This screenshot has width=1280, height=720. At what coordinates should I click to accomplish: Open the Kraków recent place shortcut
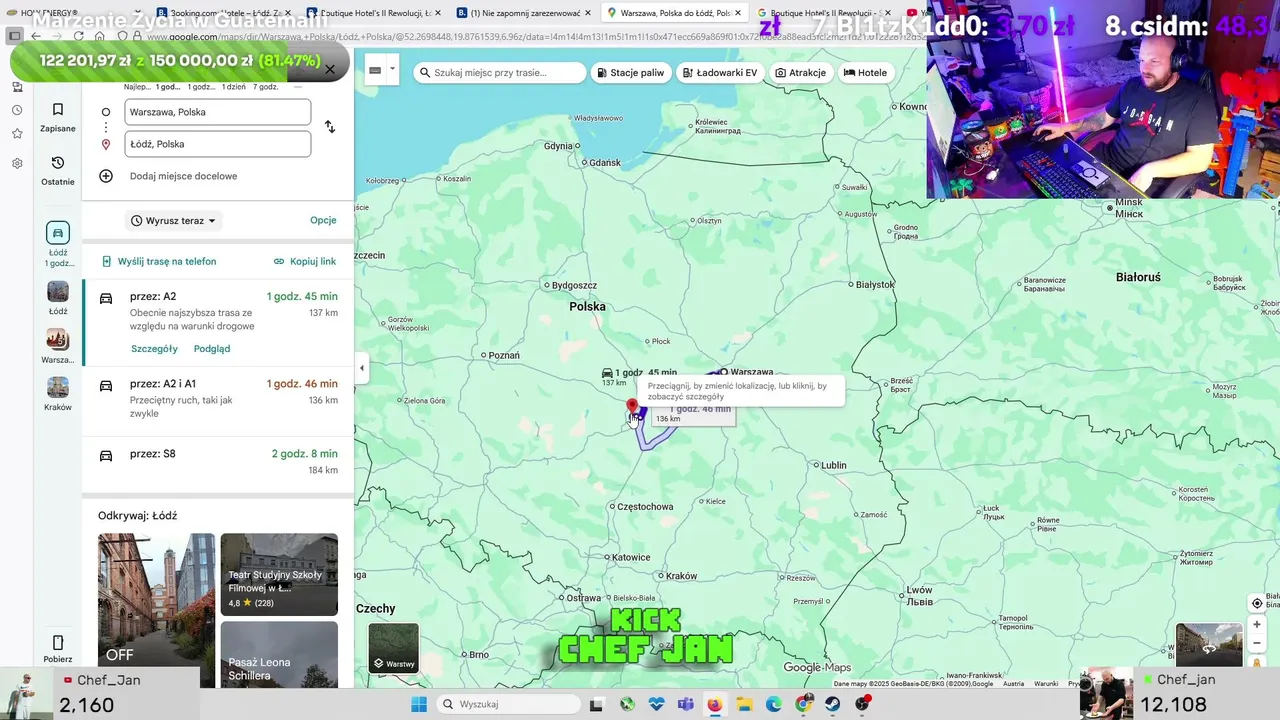click(58, 387)
